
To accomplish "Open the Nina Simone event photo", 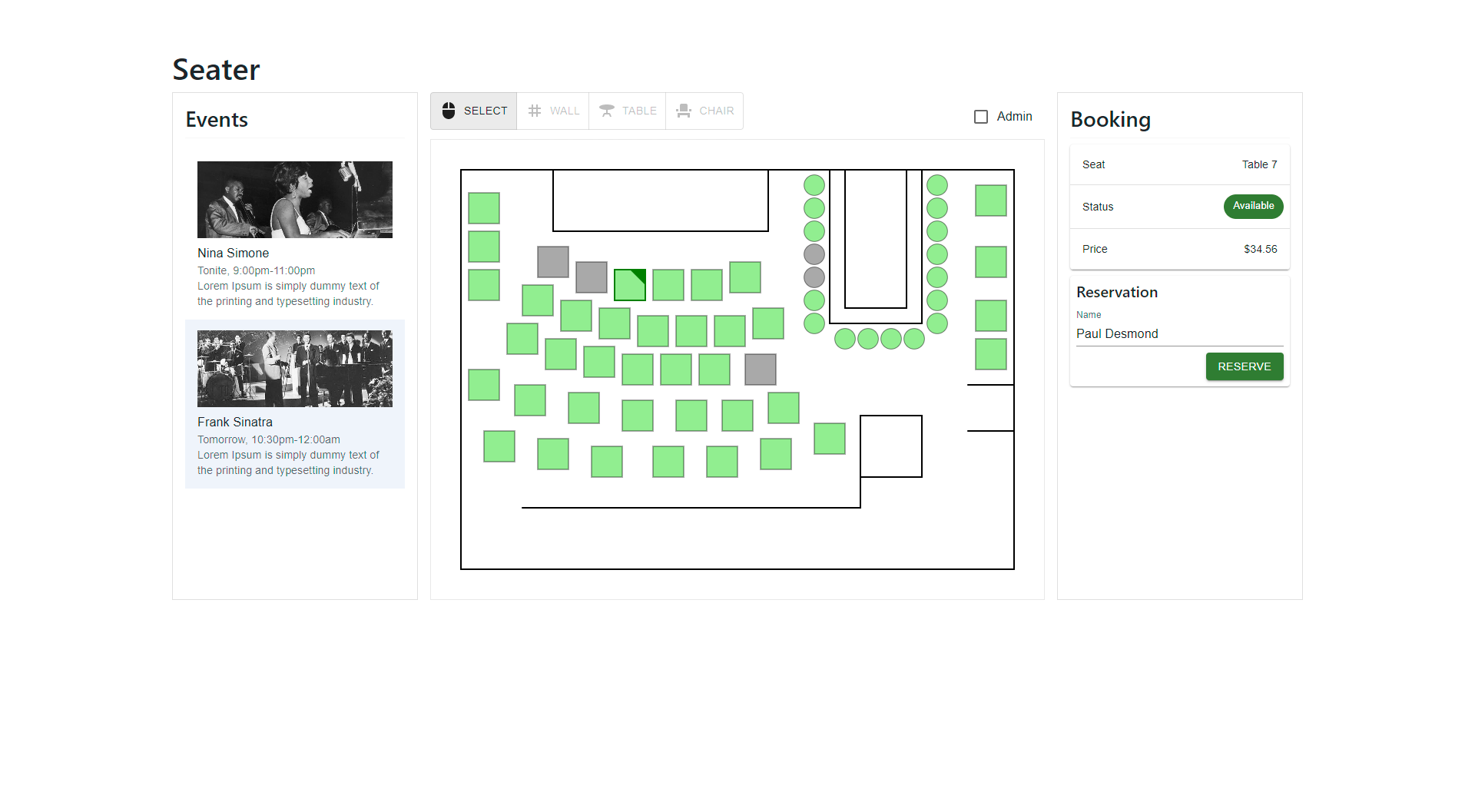I will click(x=295, y=200).
